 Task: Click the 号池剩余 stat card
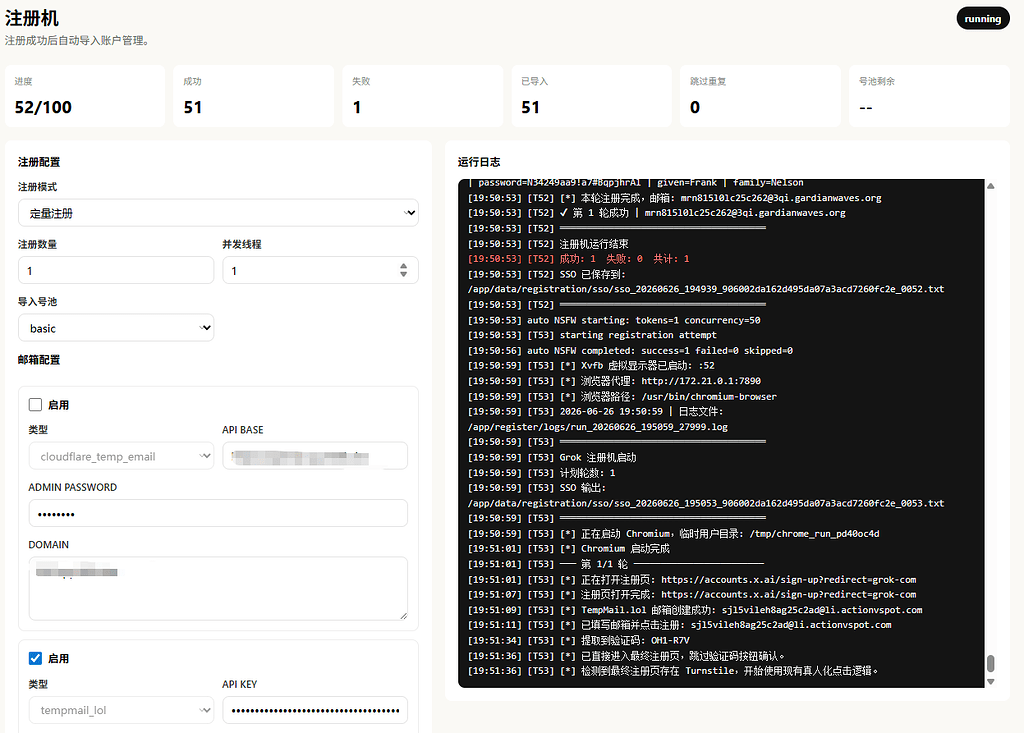click(x=929, y=95)
